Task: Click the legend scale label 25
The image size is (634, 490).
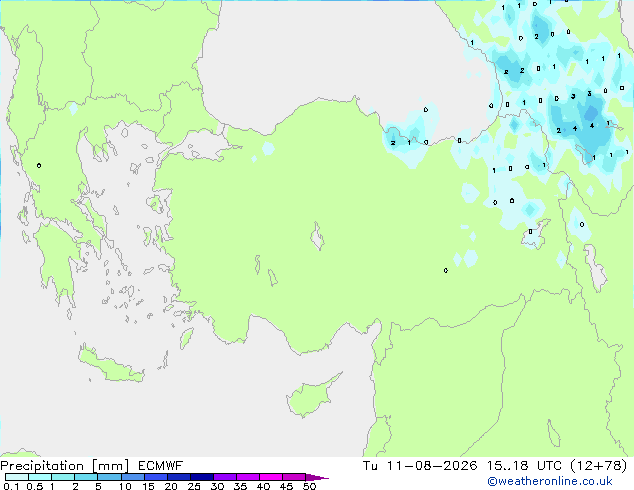Action: click(x=194, y=486)
